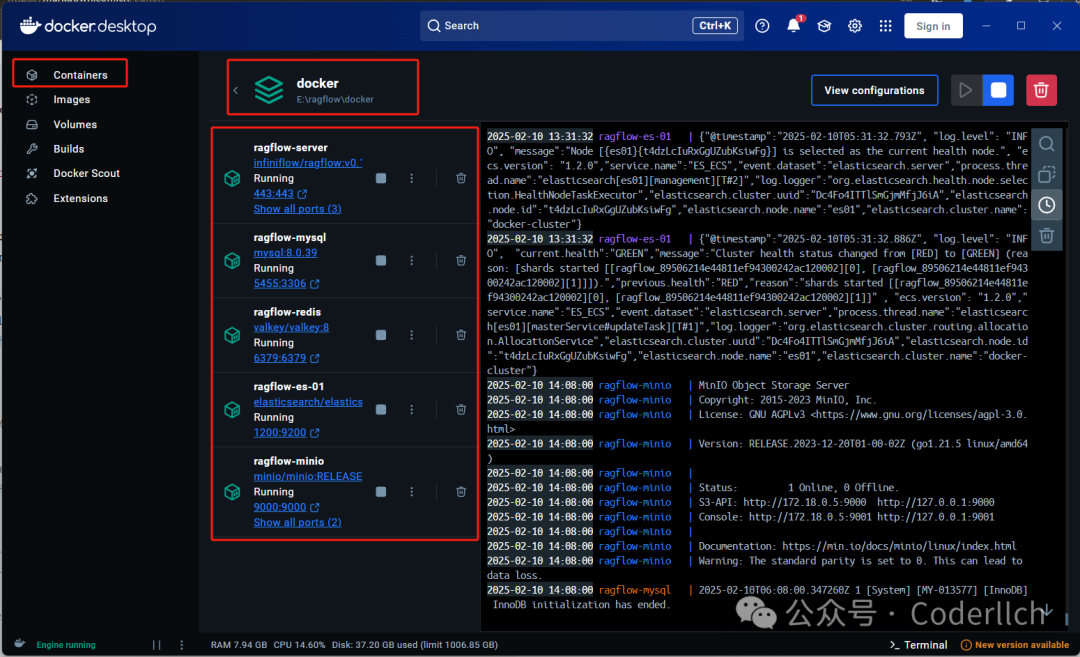Stop the ragflow-redis container

[x=381, y=335]
